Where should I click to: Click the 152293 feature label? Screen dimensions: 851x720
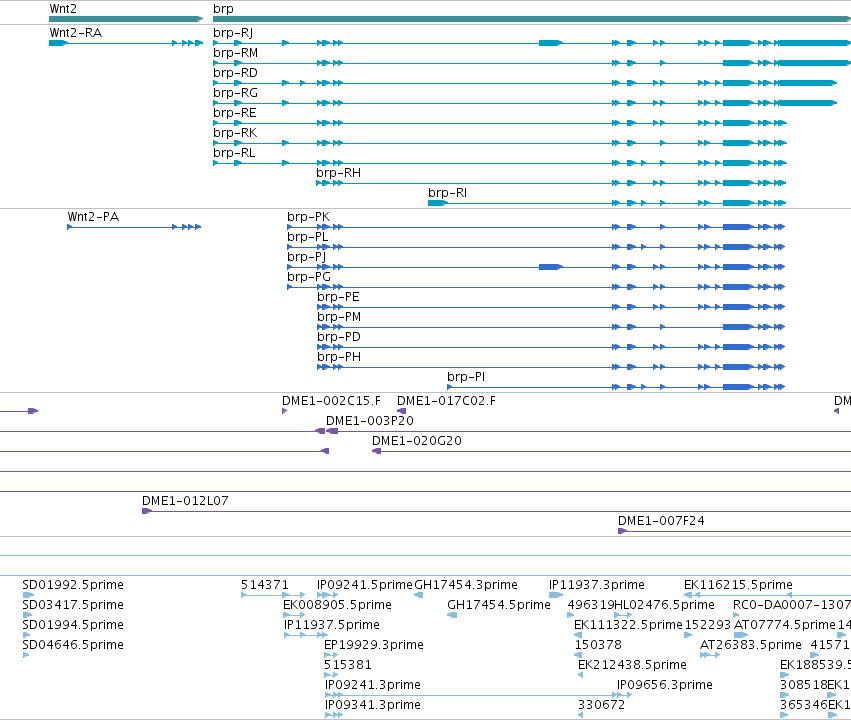[x=708, y=625]
